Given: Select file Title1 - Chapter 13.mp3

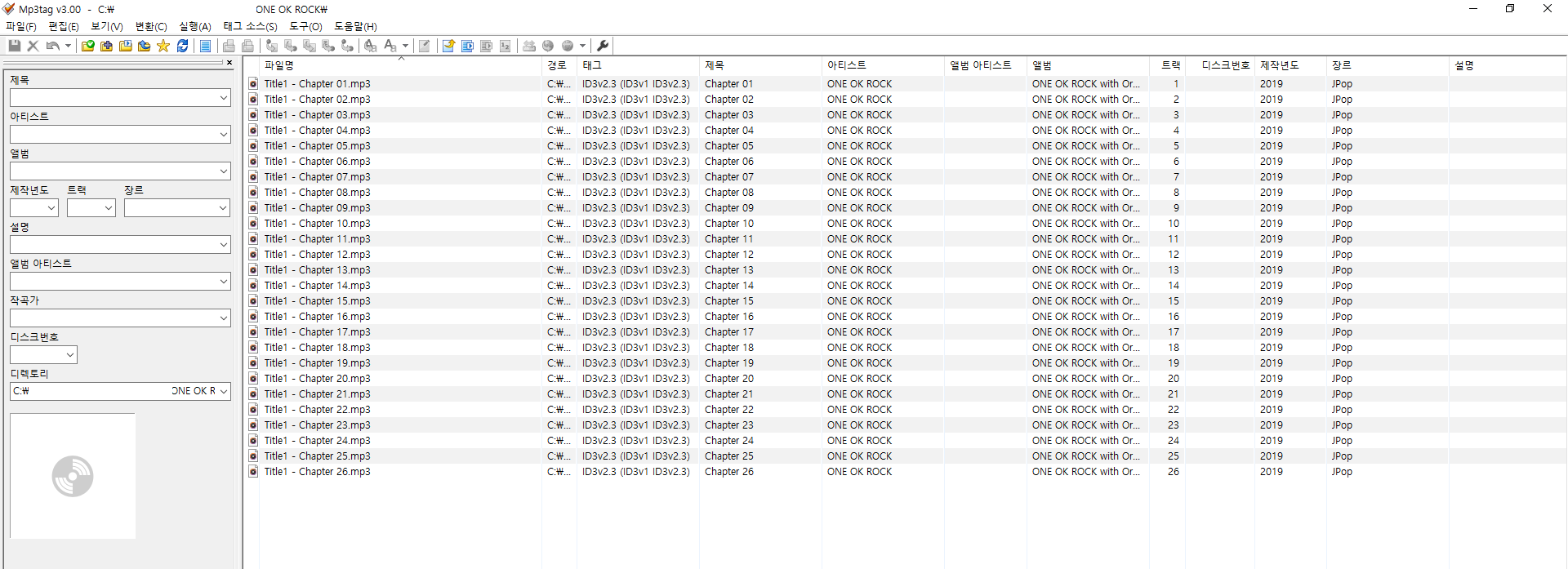Looking at the screenshot, I should (x=317, y=270).
